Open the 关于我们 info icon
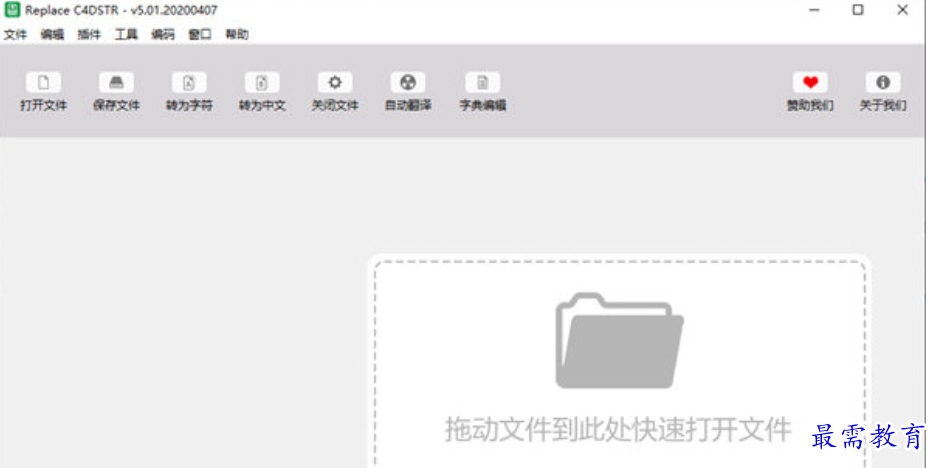 [883, 83]
